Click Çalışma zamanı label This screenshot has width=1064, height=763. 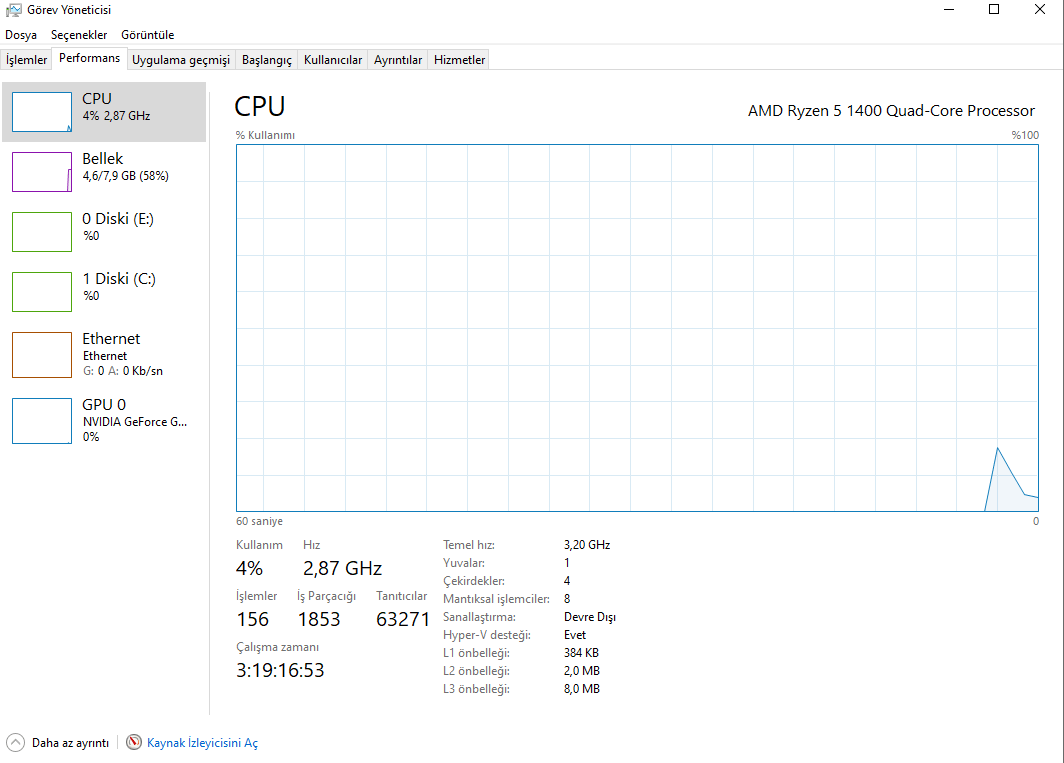pyautogui.click(x=277, y=648)
